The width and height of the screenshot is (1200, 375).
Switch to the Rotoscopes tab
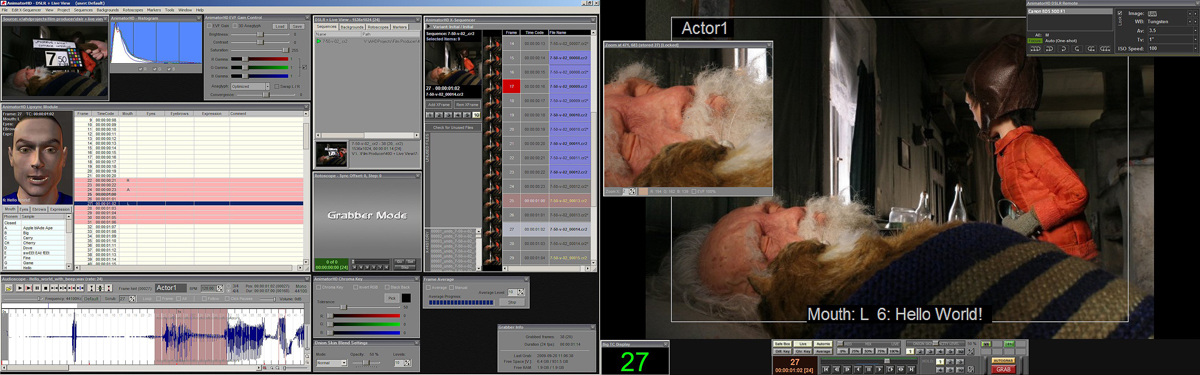tap(378, 27)
